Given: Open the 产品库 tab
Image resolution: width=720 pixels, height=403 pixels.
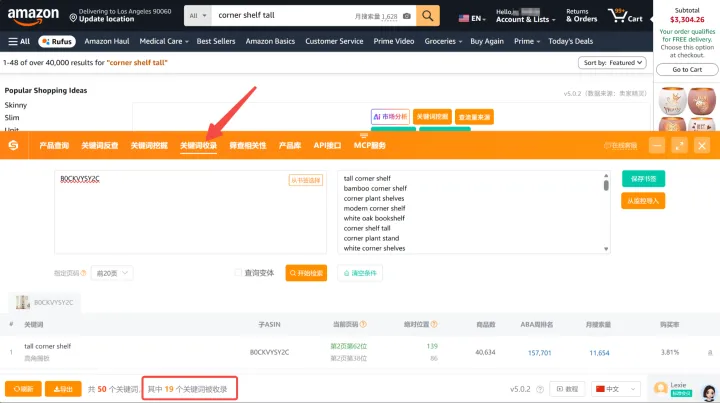Looking at the screenshot, I should [x=290, y=146].
